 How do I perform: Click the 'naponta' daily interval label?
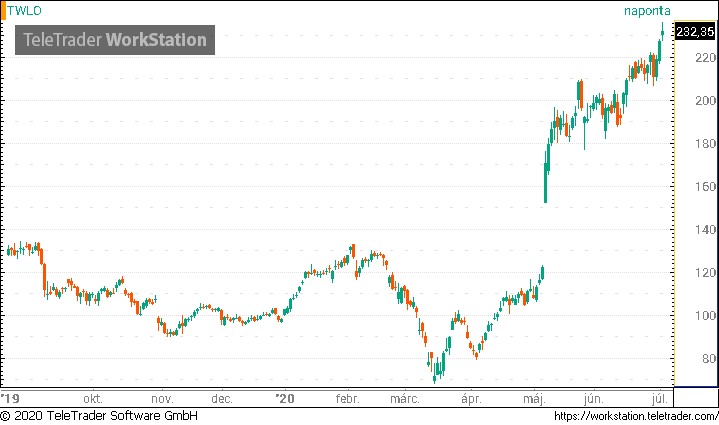click(x=647, y=11)
